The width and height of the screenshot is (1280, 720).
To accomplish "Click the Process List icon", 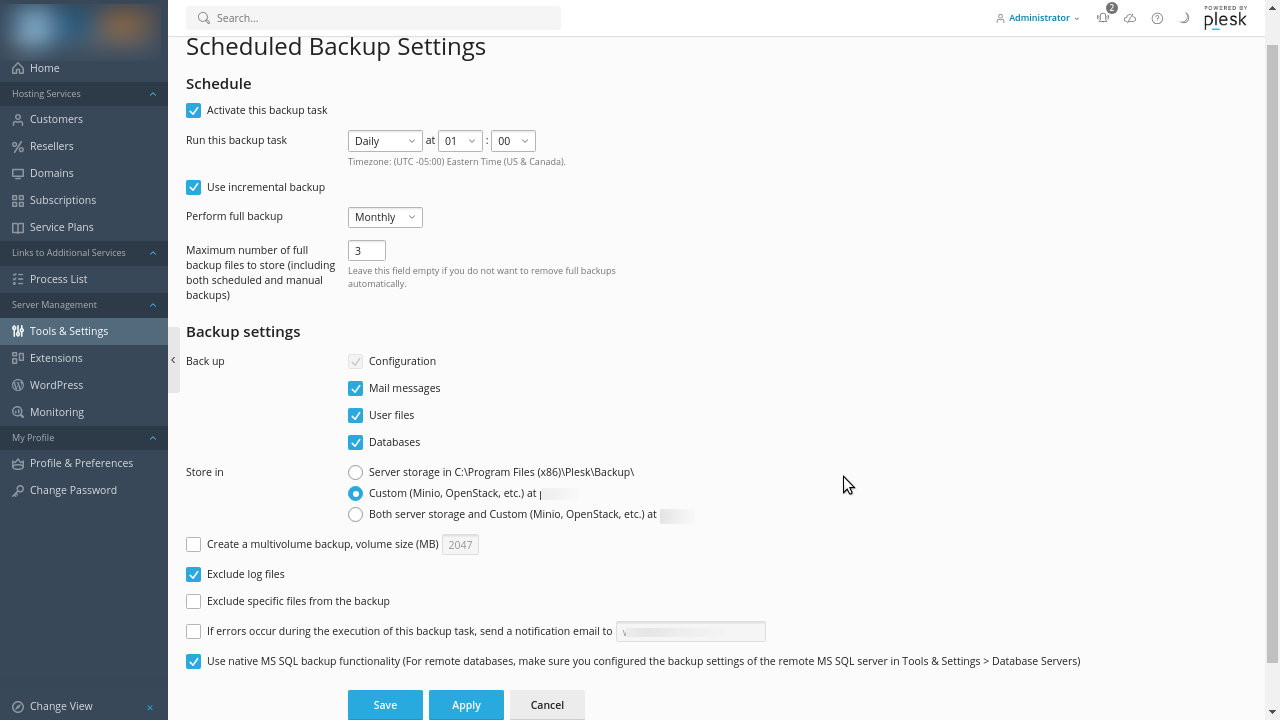I will click(x=18, y=279).
